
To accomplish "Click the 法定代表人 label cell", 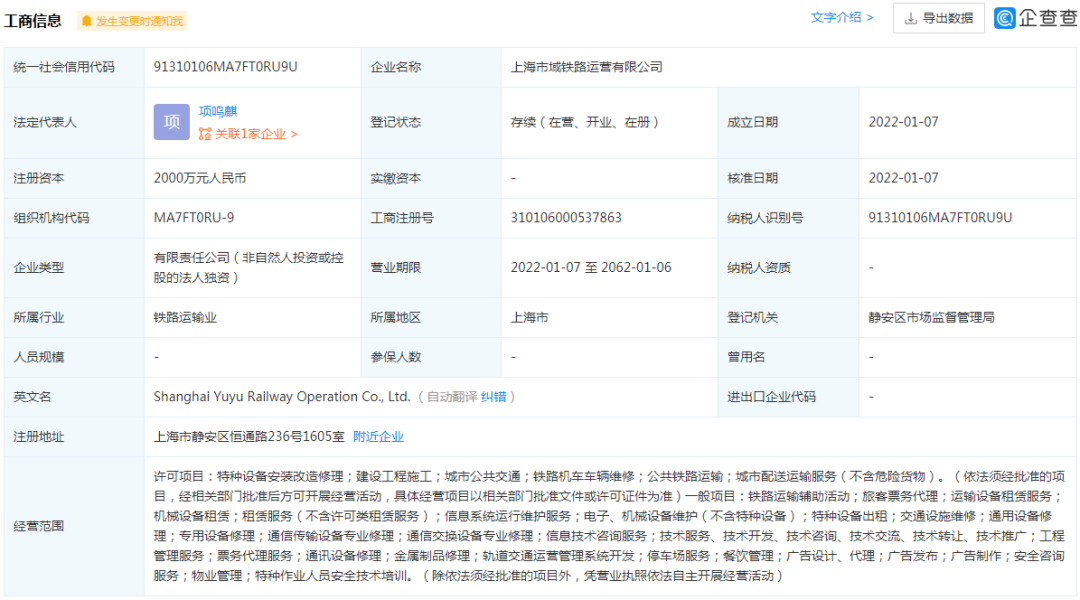I will [x=74, y=123].
